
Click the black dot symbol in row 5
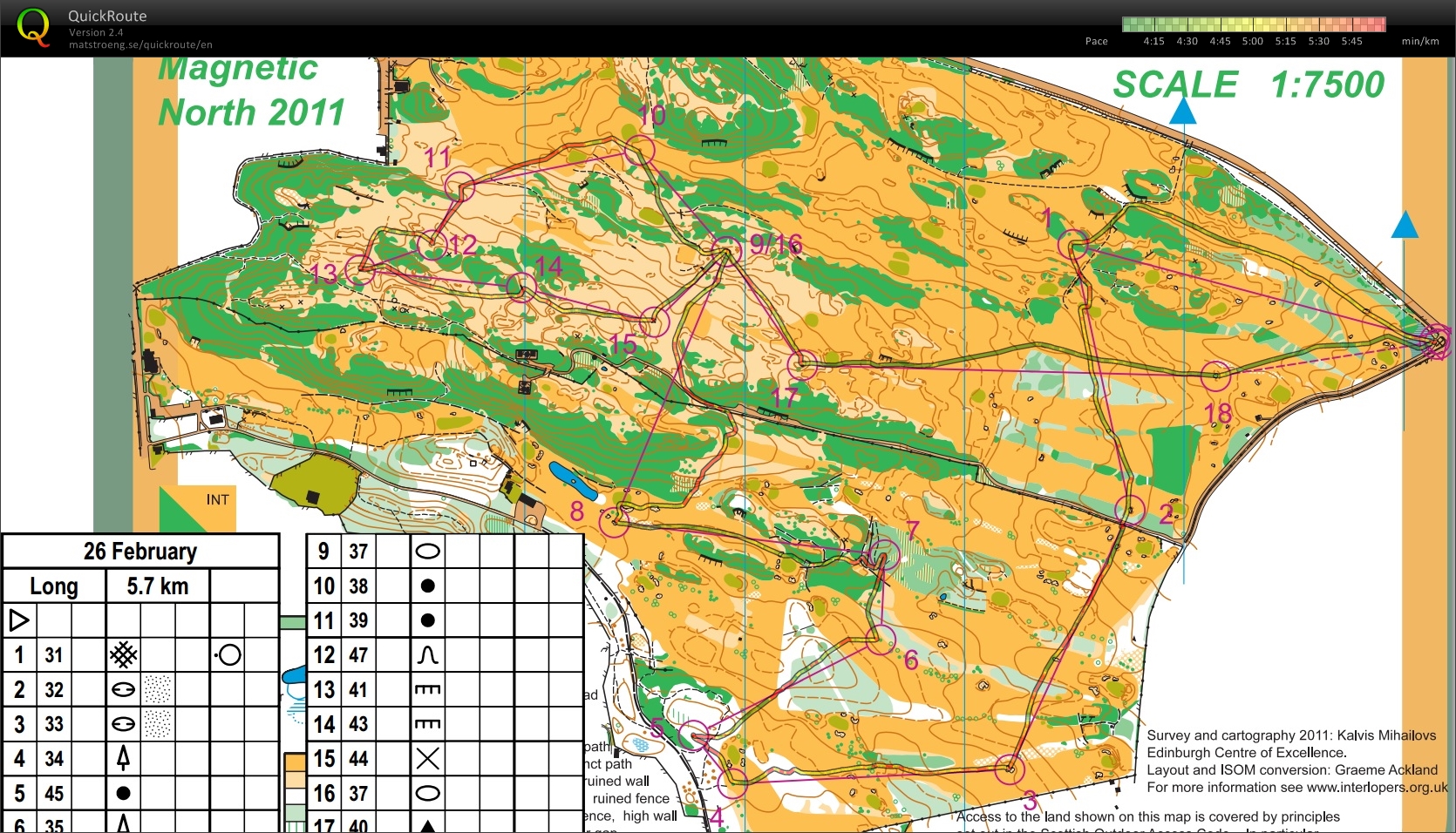coord(123,793)
